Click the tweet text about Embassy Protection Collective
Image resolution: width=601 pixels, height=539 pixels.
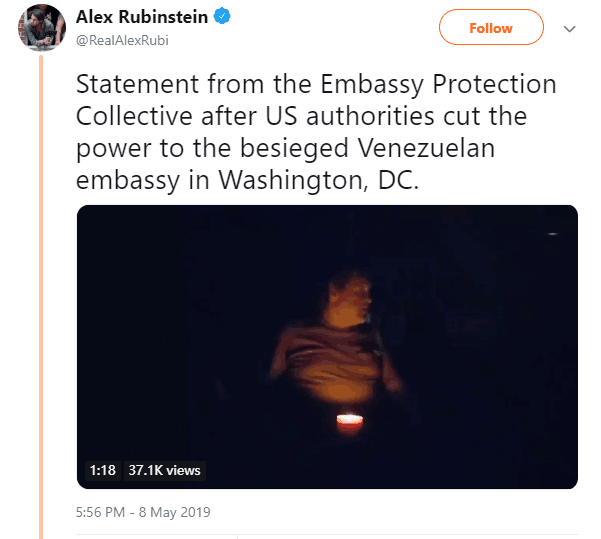[x=316, y=131]
